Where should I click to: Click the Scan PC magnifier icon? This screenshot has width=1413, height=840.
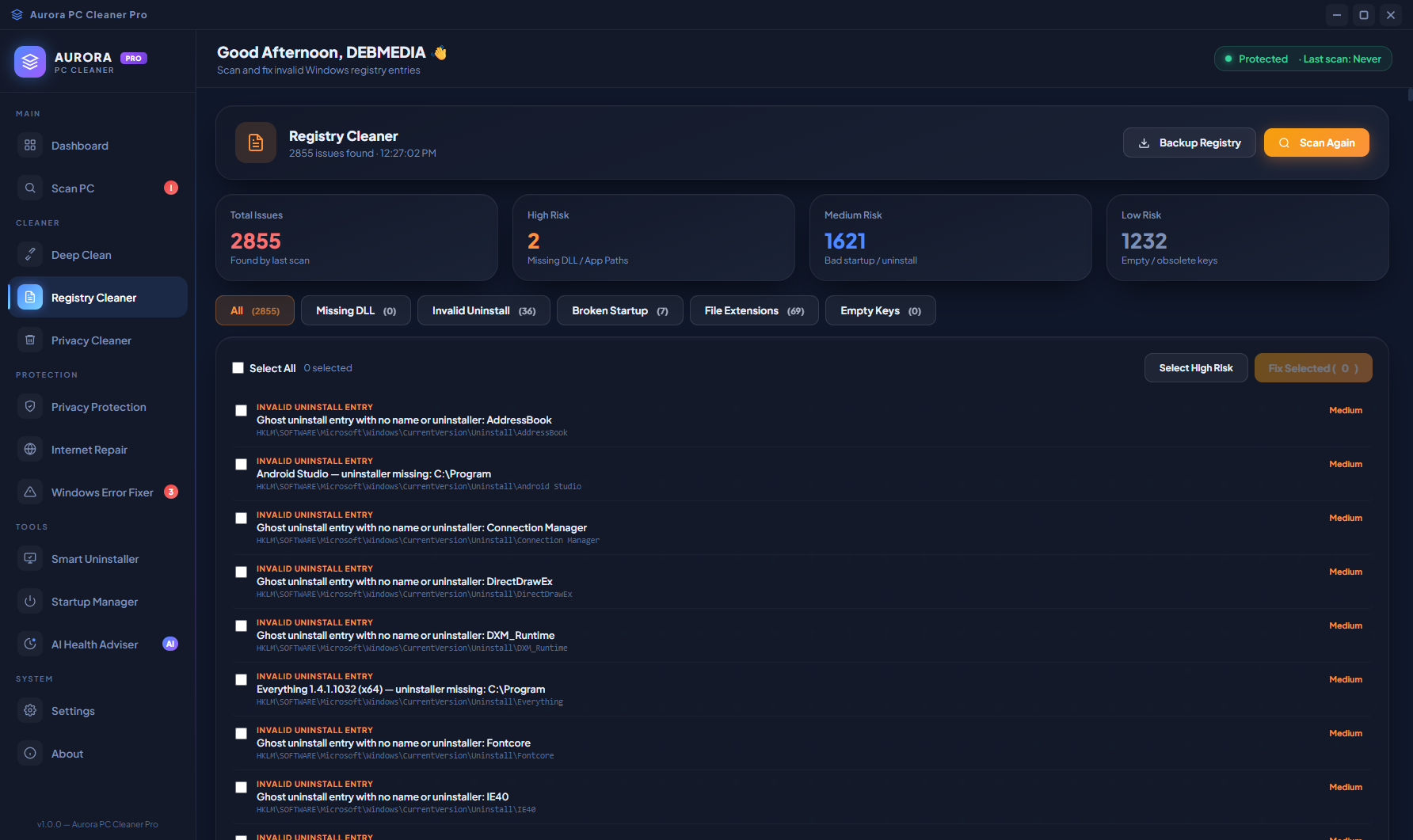pyautogui.click(x=30, y=188)
